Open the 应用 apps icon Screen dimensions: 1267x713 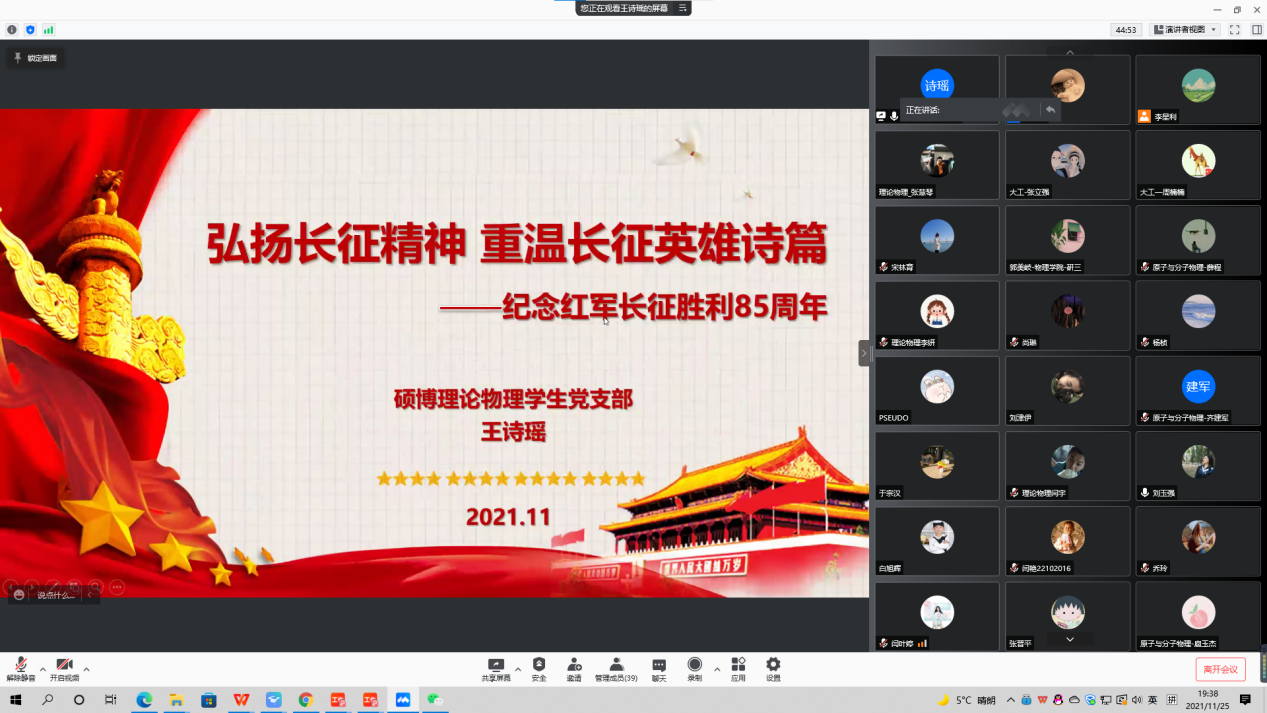(x=738, y=666)
